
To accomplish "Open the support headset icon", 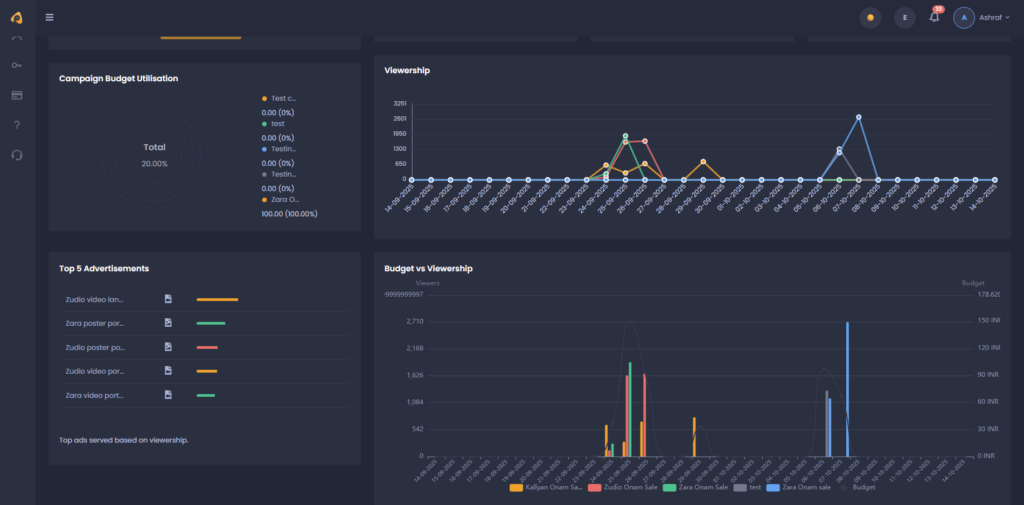I will 17,155.
